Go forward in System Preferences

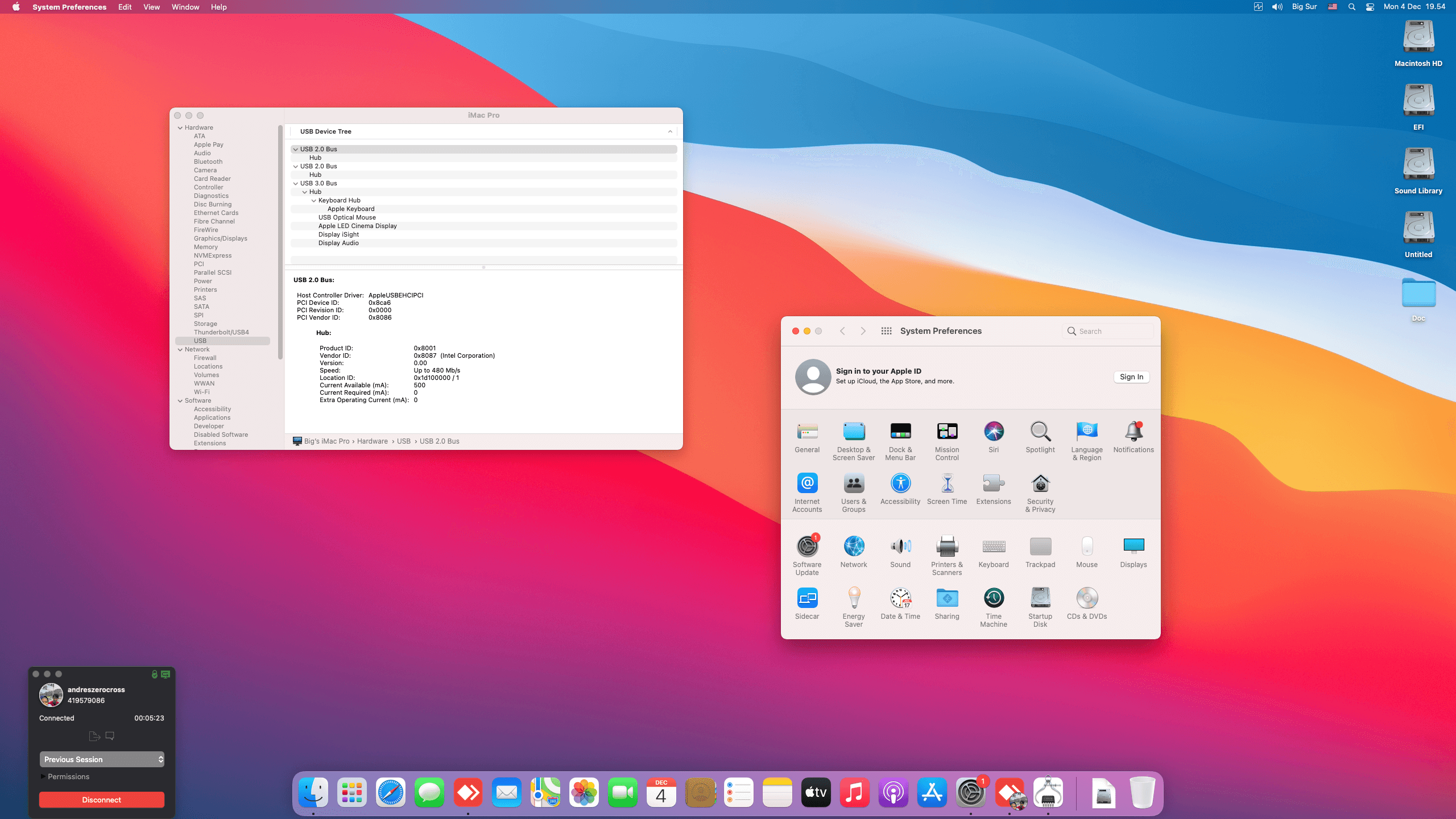click(863, 331)
